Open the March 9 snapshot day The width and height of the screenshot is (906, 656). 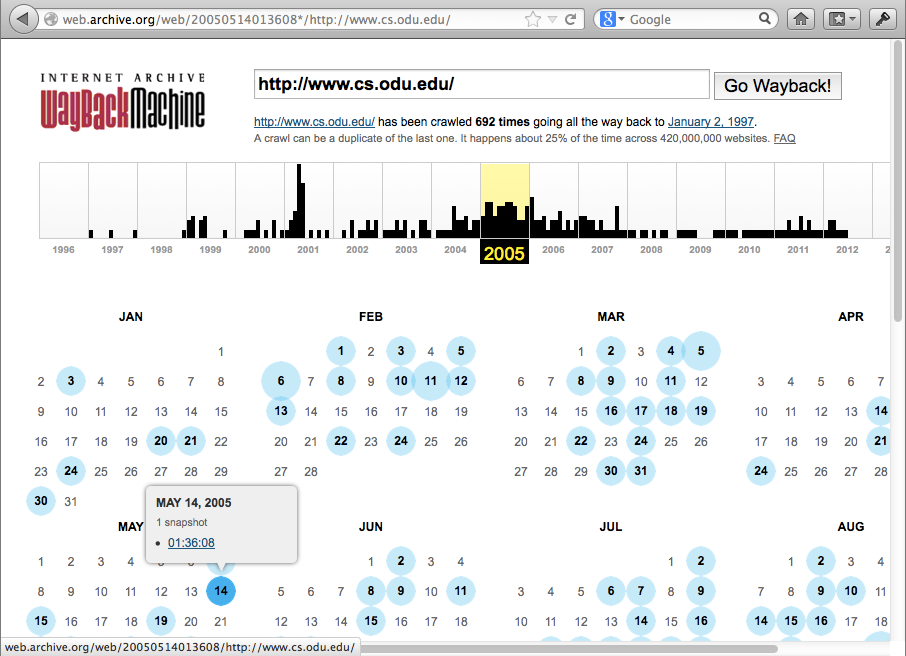tap(611, 381)
